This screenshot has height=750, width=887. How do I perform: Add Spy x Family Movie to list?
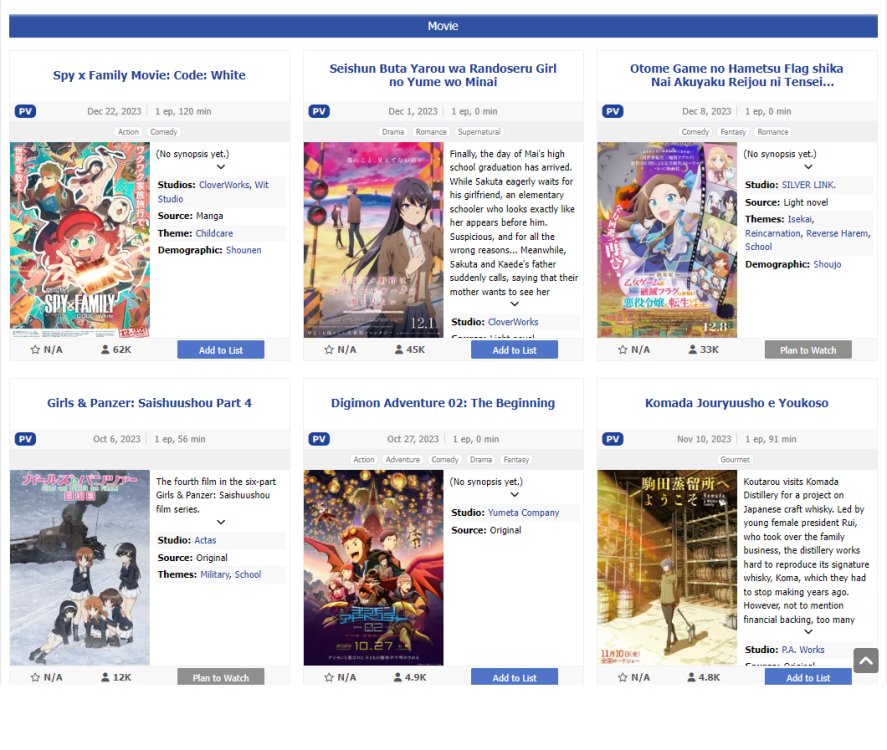(221, 350)
